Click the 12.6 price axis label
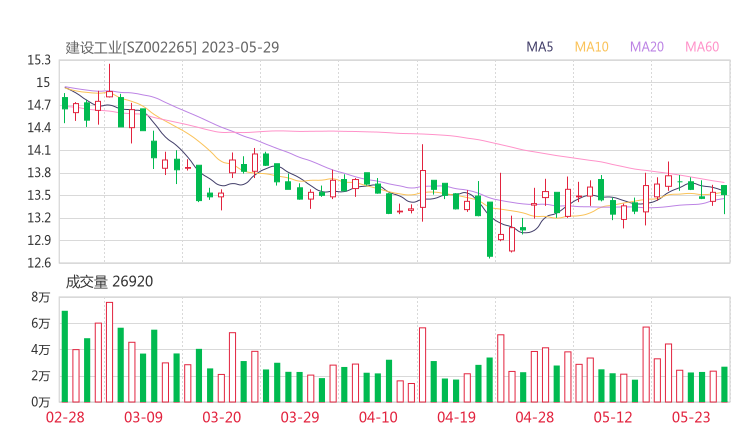This screenshot has width=740, height=440. tap(39, 262)
